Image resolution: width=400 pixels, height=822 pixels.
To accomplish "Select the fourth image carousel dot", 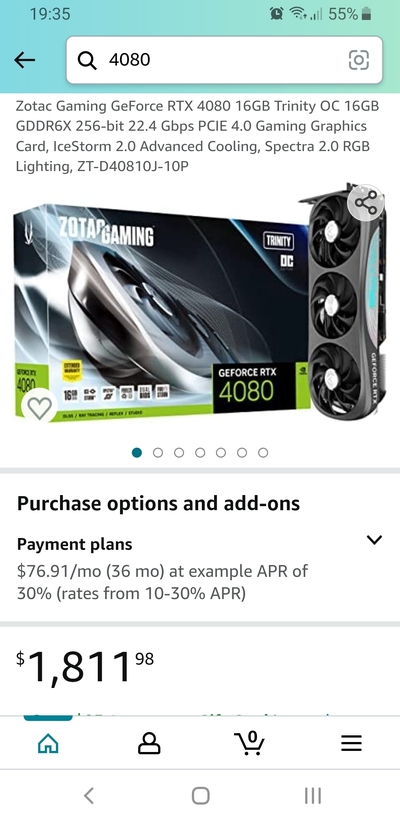I will [200, 452].
